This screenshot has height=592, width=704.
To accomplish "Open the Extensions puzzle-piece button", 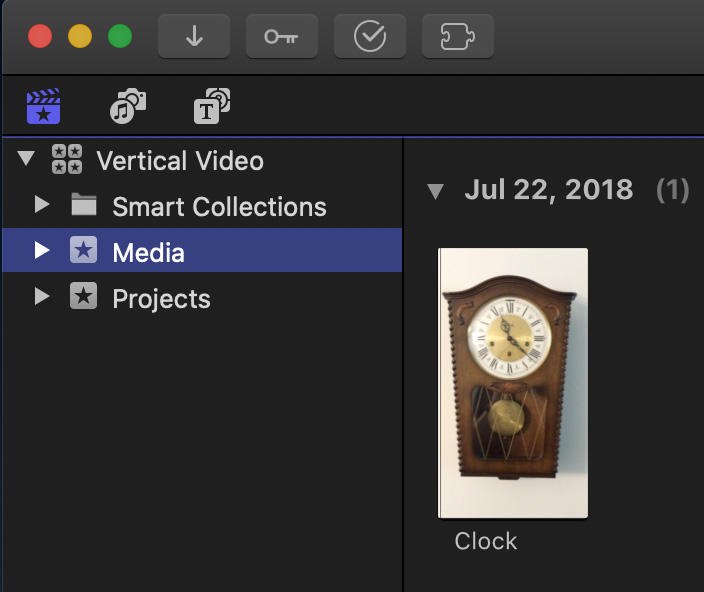I will click(x=458, y=37).
